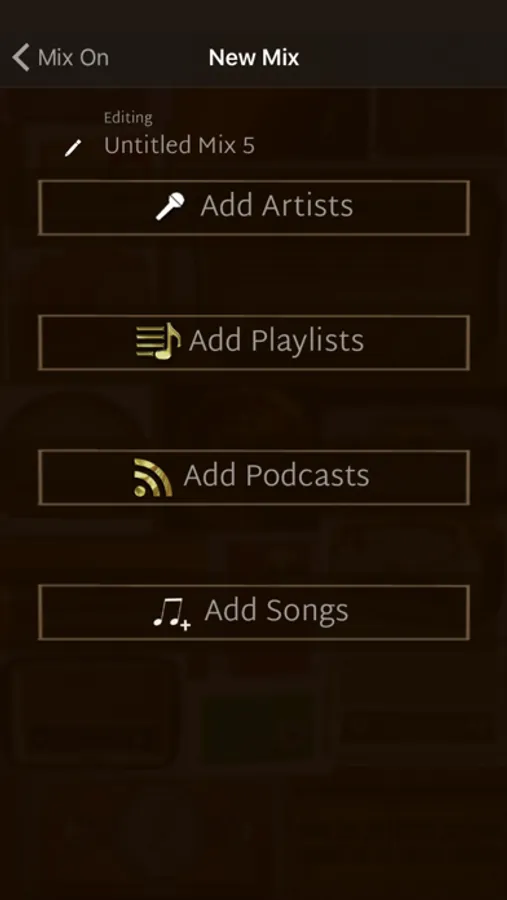Screen dimensions: 507x900
Task: Open Add Songs
Action: 254,612
